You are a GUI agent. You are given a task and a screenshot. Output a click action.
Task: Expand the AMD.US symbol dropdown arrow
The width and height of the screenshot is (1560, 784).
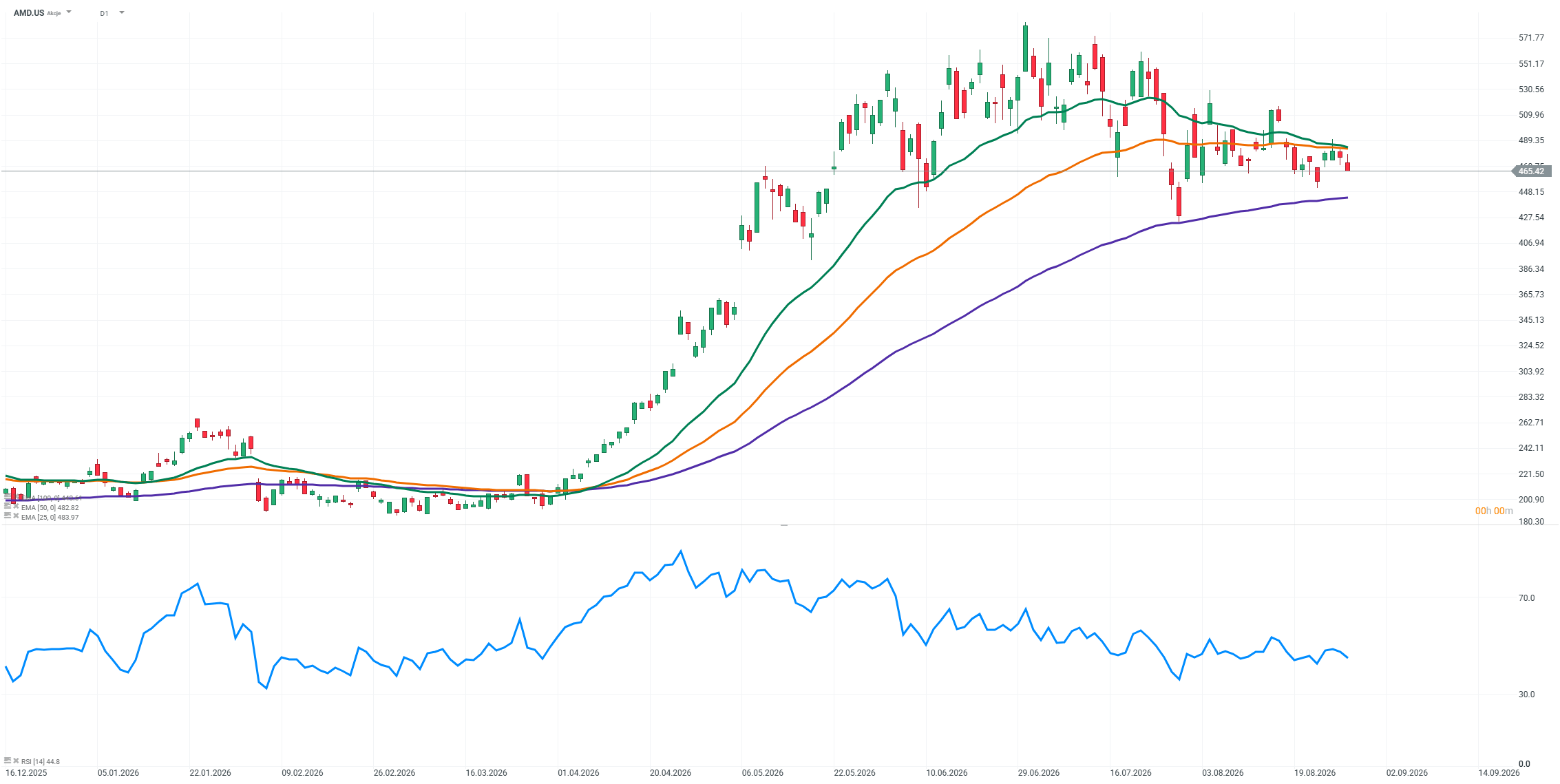click(69, 12)
